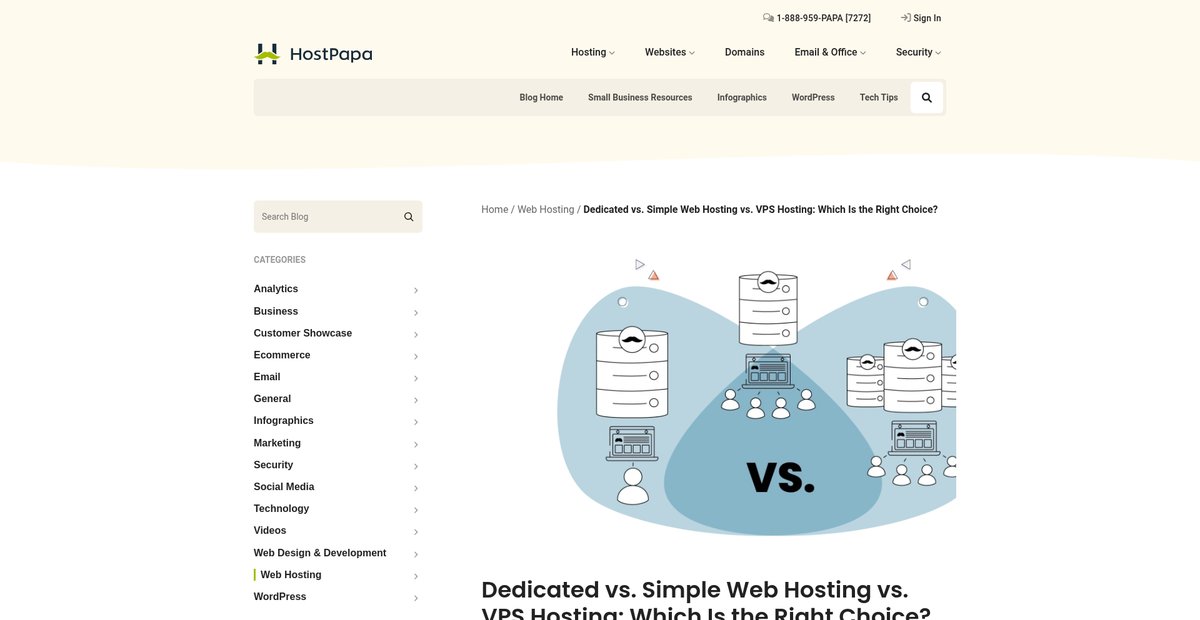Open the Email category
Viewport: 1200px width, 620px height.
pos(267,377)
